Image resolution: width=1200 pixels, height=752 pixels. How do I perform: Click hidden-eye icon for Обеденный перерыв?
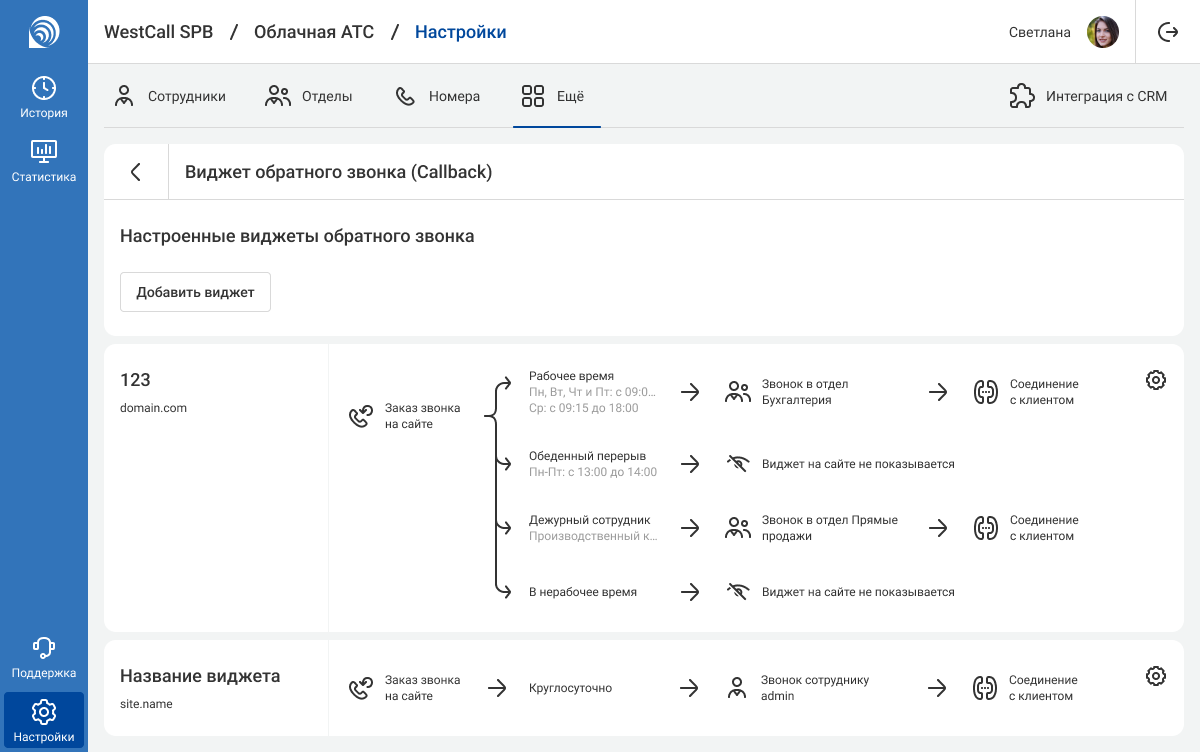coord(738,464)
